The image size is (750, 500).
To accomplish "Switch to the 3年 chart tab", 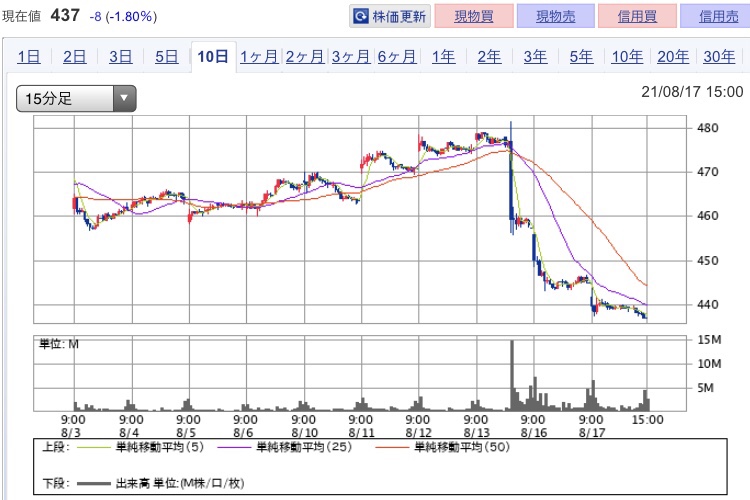I will pyautogui.click(x=535, y=57).
